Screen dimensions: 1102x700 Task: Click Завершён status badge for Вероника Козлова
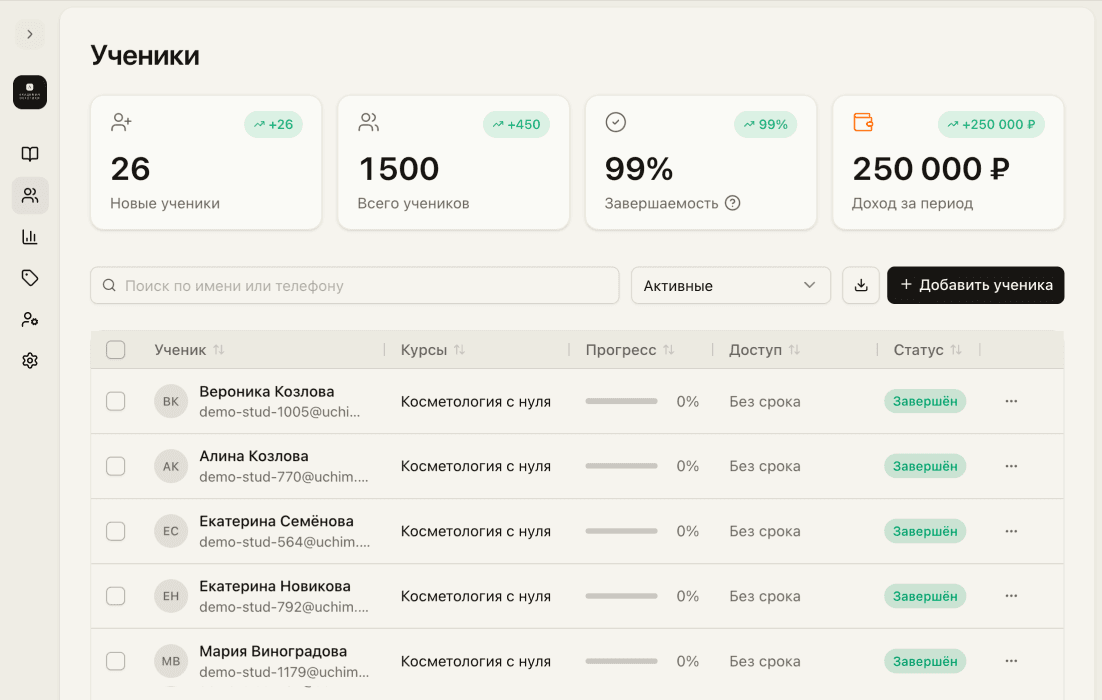pos(925,401)
